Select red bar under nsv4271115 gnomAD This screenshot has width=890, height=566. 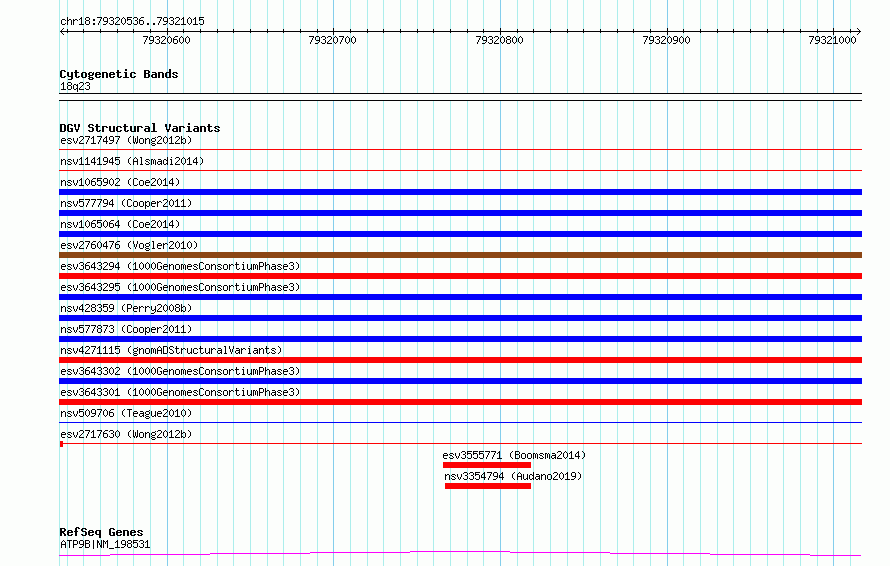pos(460,360)
